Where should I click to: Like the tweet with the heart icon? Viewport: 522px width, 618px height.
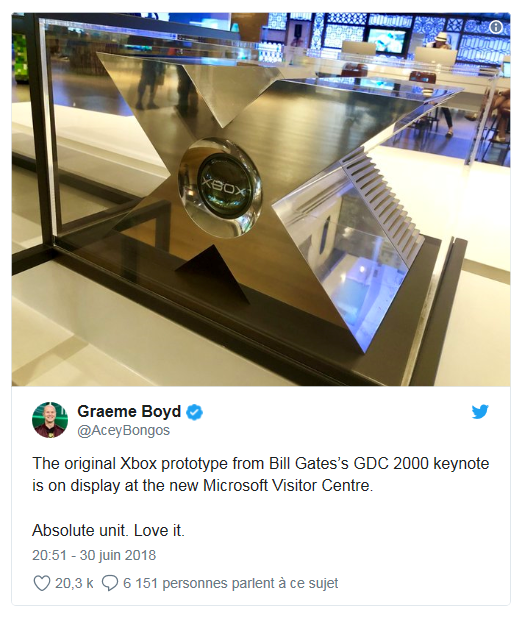[41, 583]
